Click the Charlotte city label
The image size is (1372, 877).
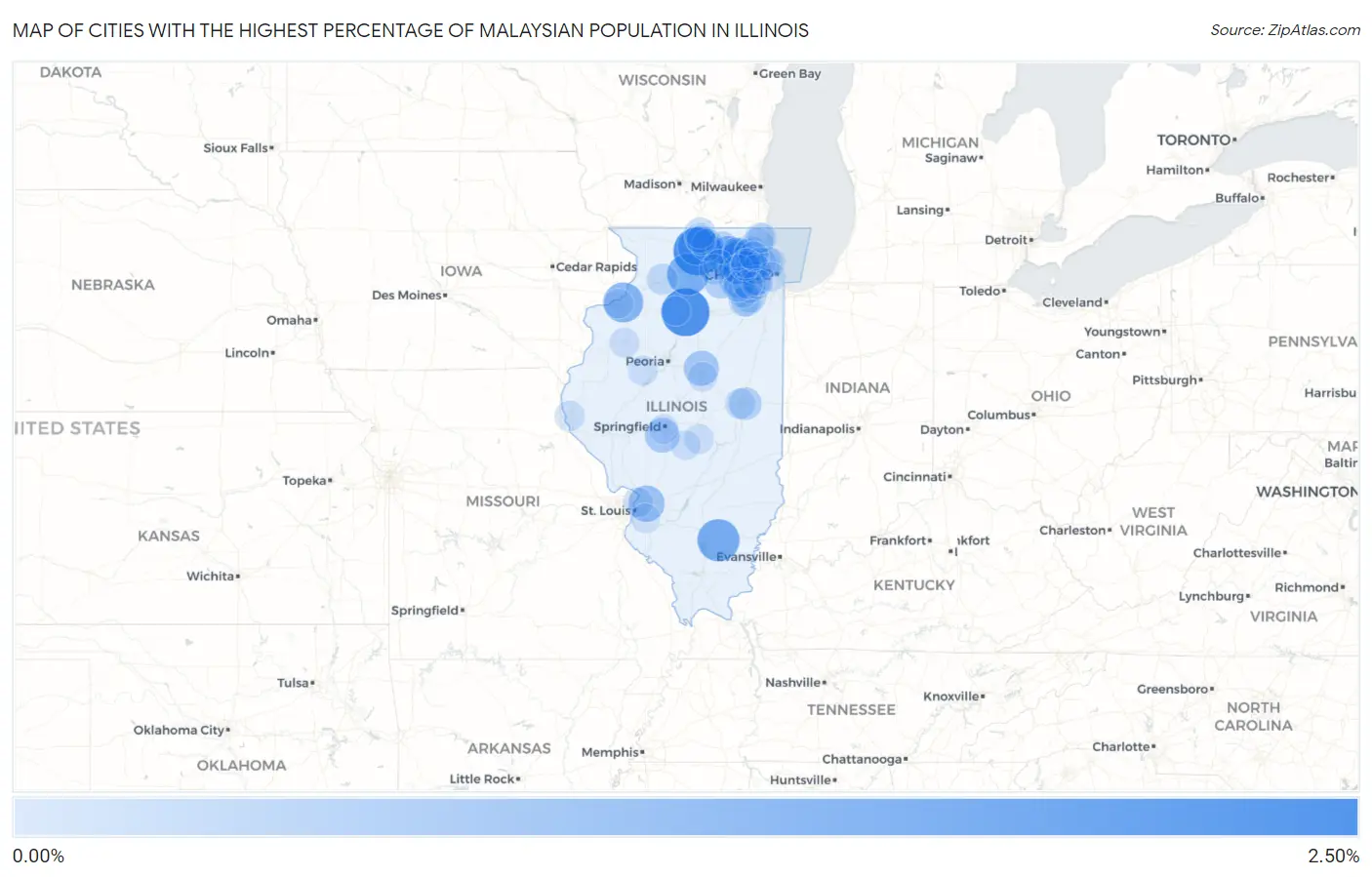click(x=1123, y=746)
